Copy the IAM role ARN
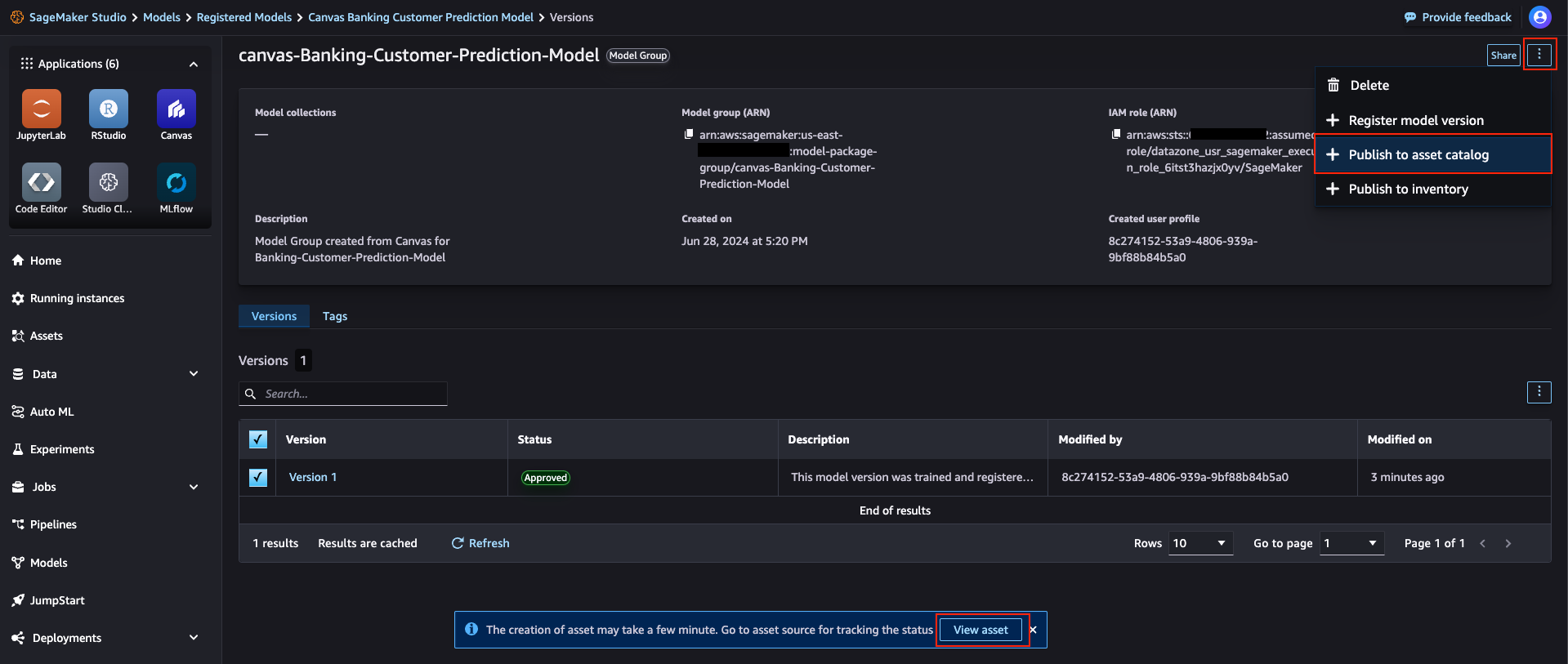1568x664 pixels. coord(1115,134)
